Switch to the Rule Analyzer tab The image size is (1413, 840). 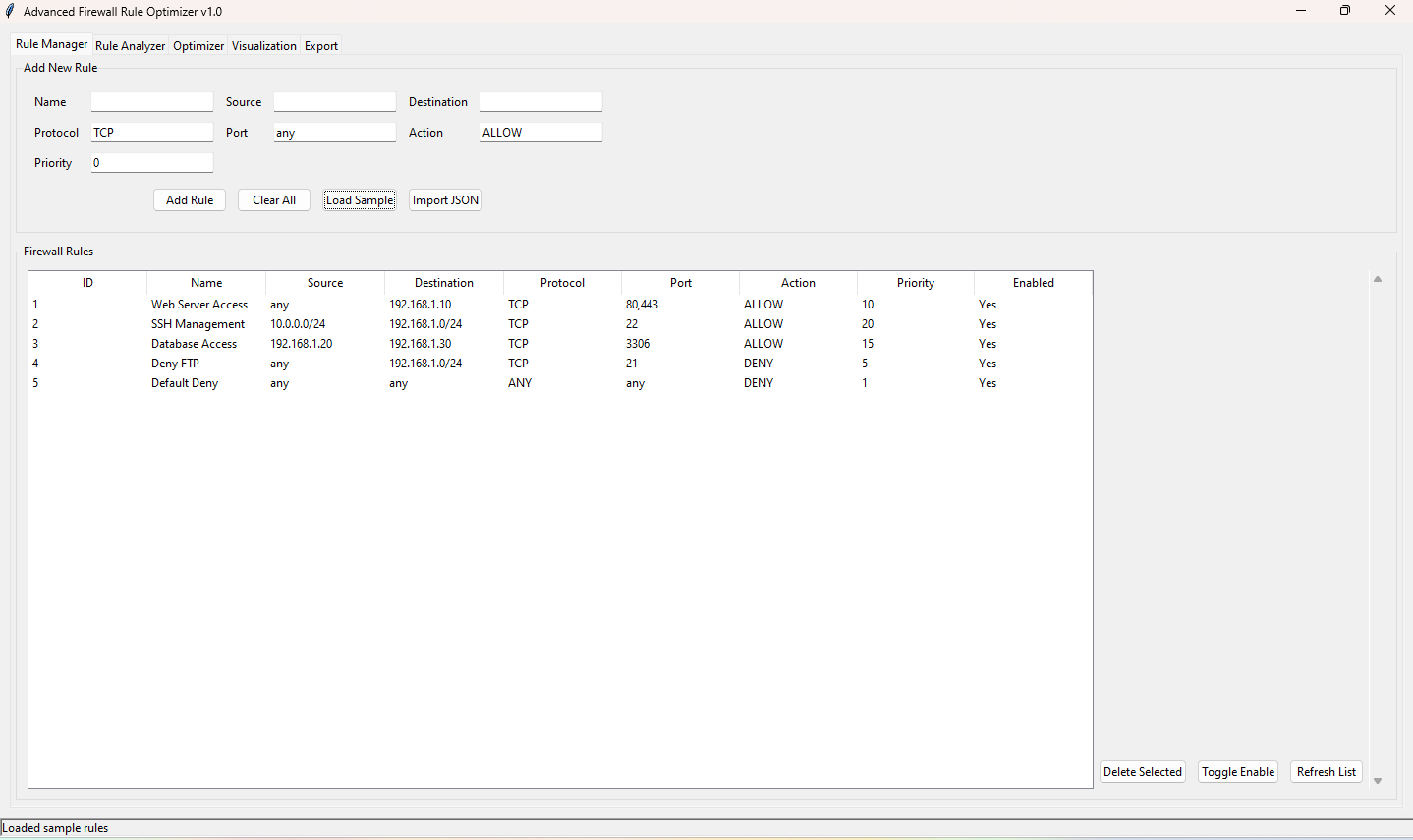(130, 46)
